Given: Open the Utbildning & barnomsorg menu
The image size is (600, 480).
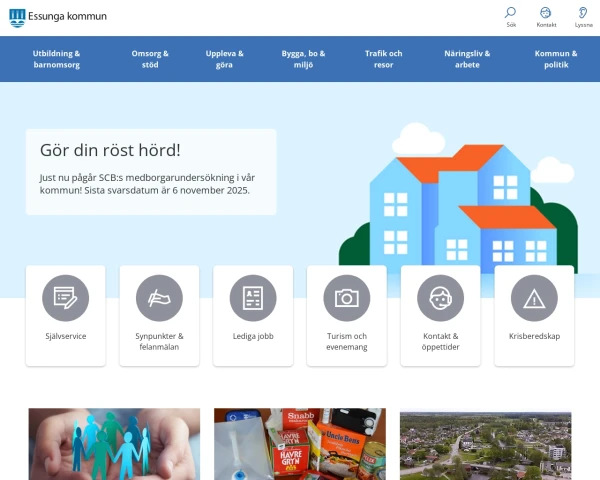Looking at the screenshot, I should tap(56, 59).
